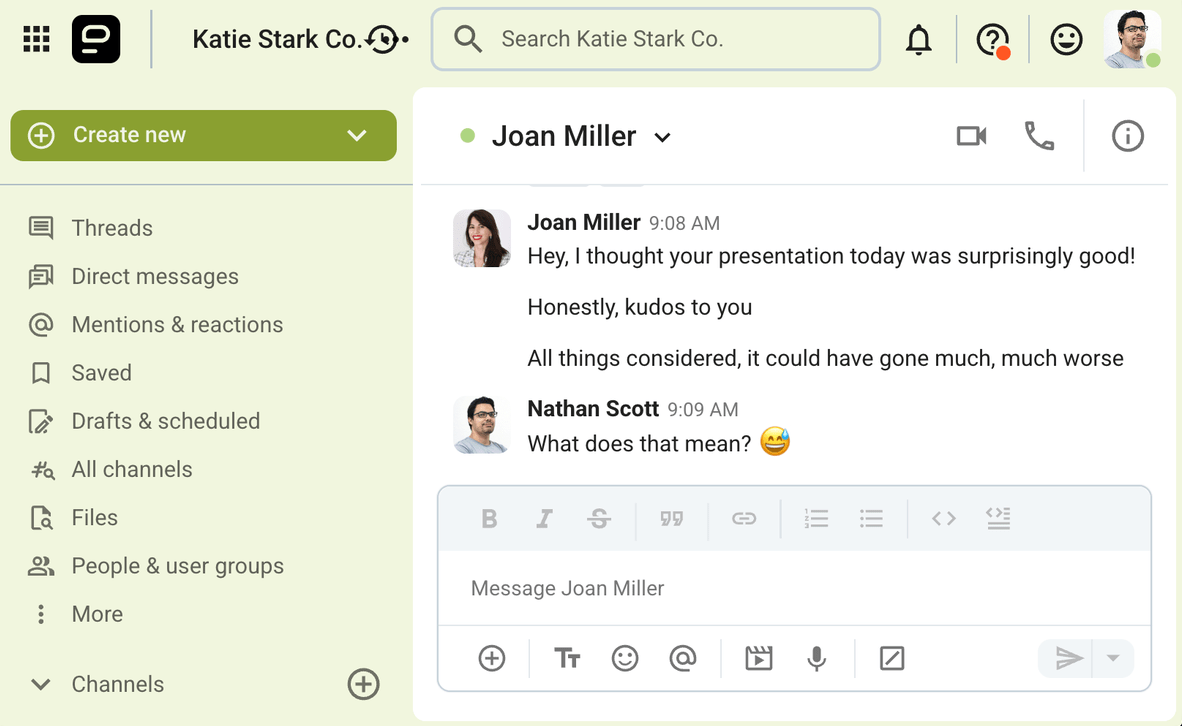Insert a code block
The image size is (1182, 726).
click(998, 519)
